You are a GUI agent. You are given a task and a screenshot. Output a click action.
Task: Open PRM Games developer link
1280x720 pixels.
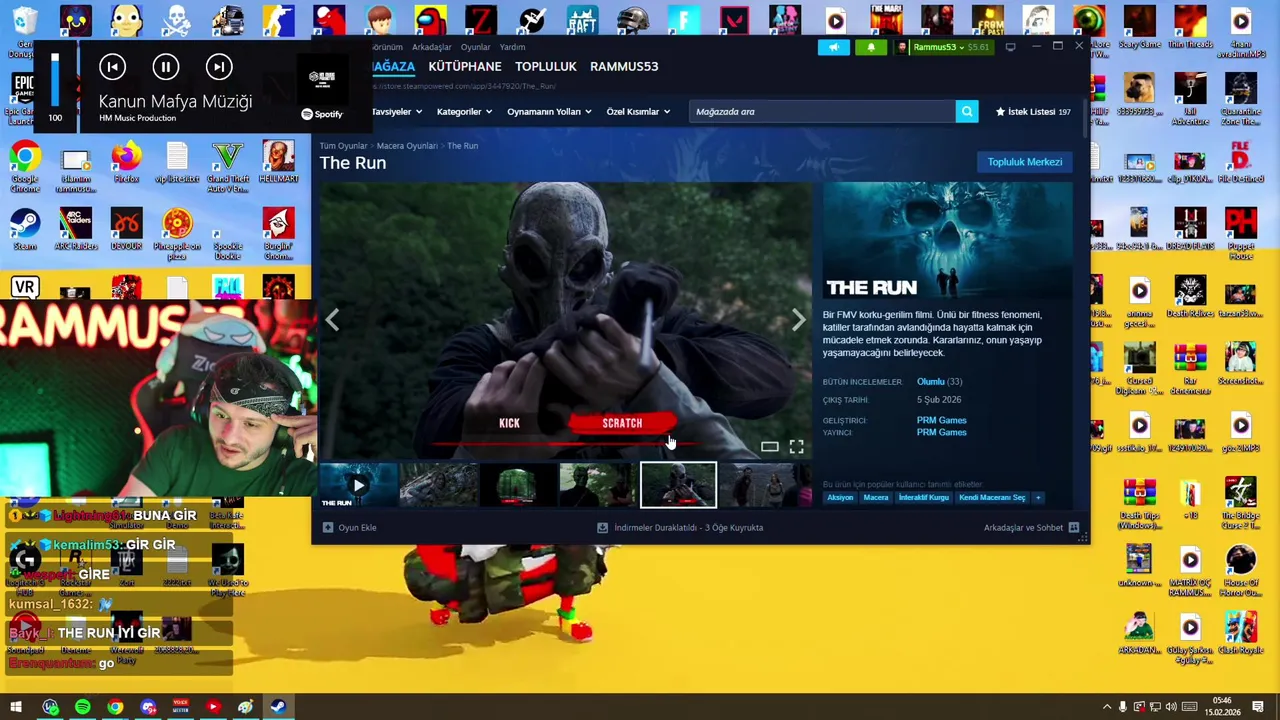click(x=941, y=421)
